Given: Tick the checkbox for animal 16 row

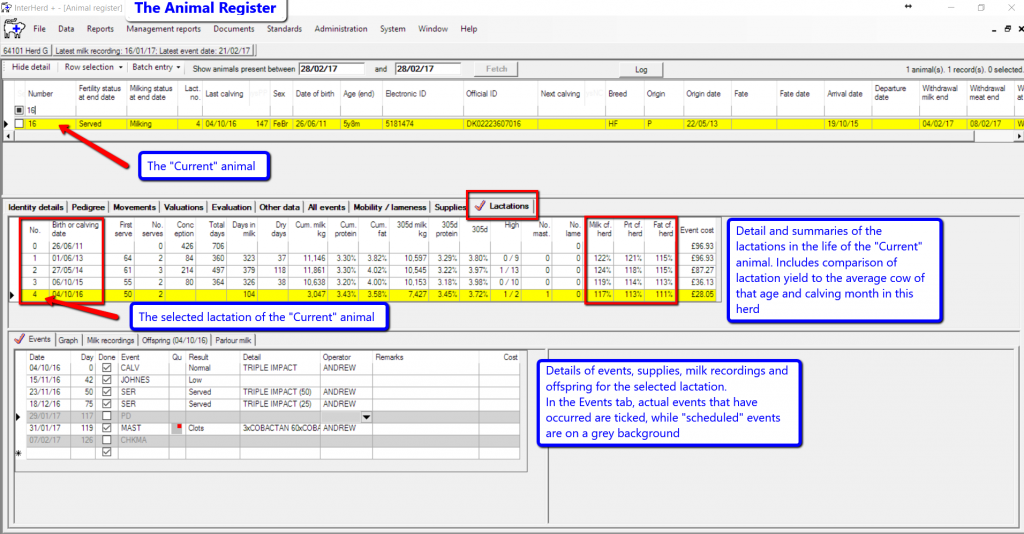Looking at the screenshot, I should (x=19, y=123).
